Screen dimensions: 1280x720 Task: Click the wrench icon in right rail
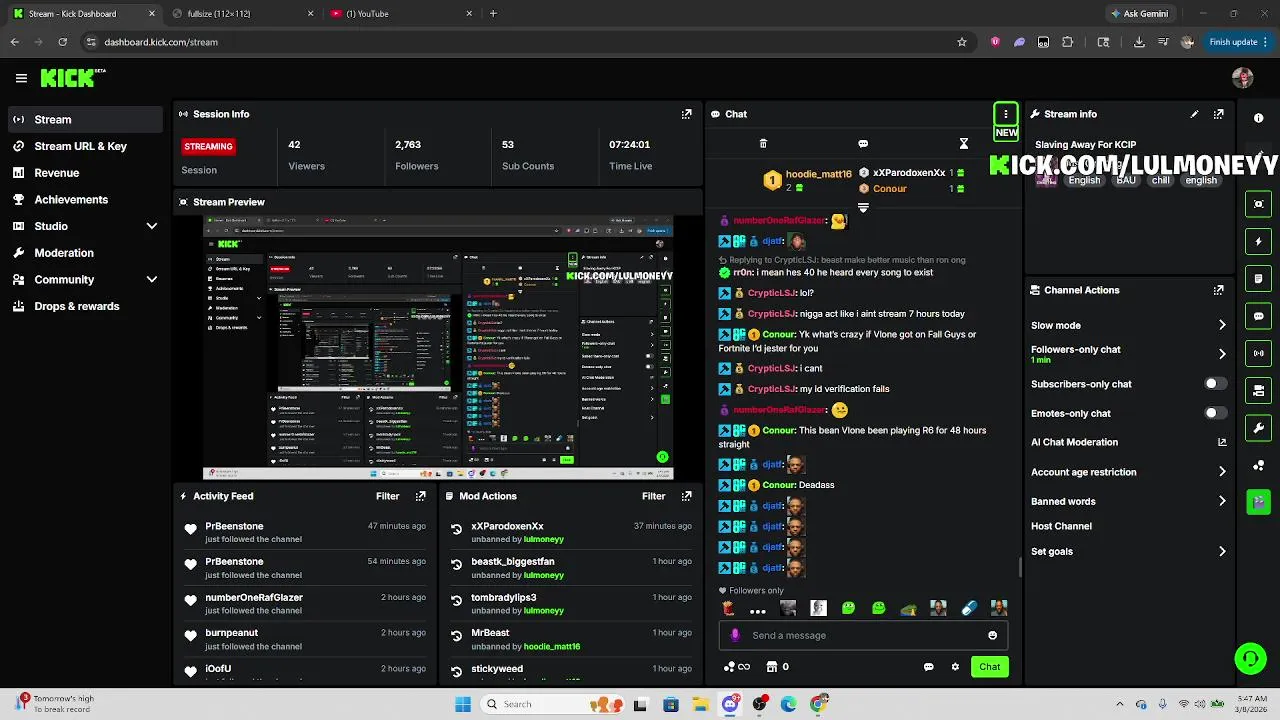pyautogui.click(x=1258, y=428)
